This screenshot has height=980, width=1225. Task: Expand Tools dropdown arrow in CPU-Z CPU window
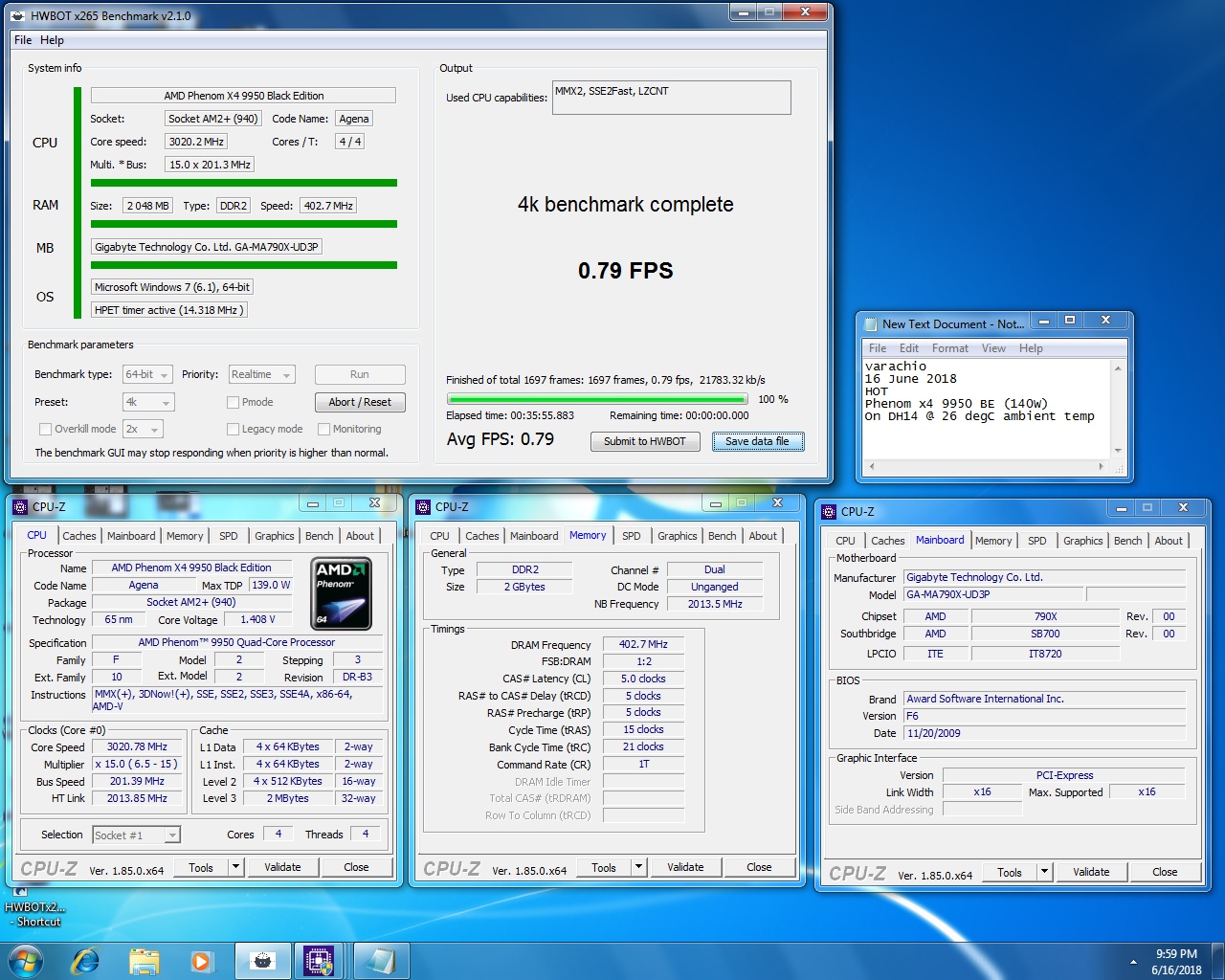point(235,867)
